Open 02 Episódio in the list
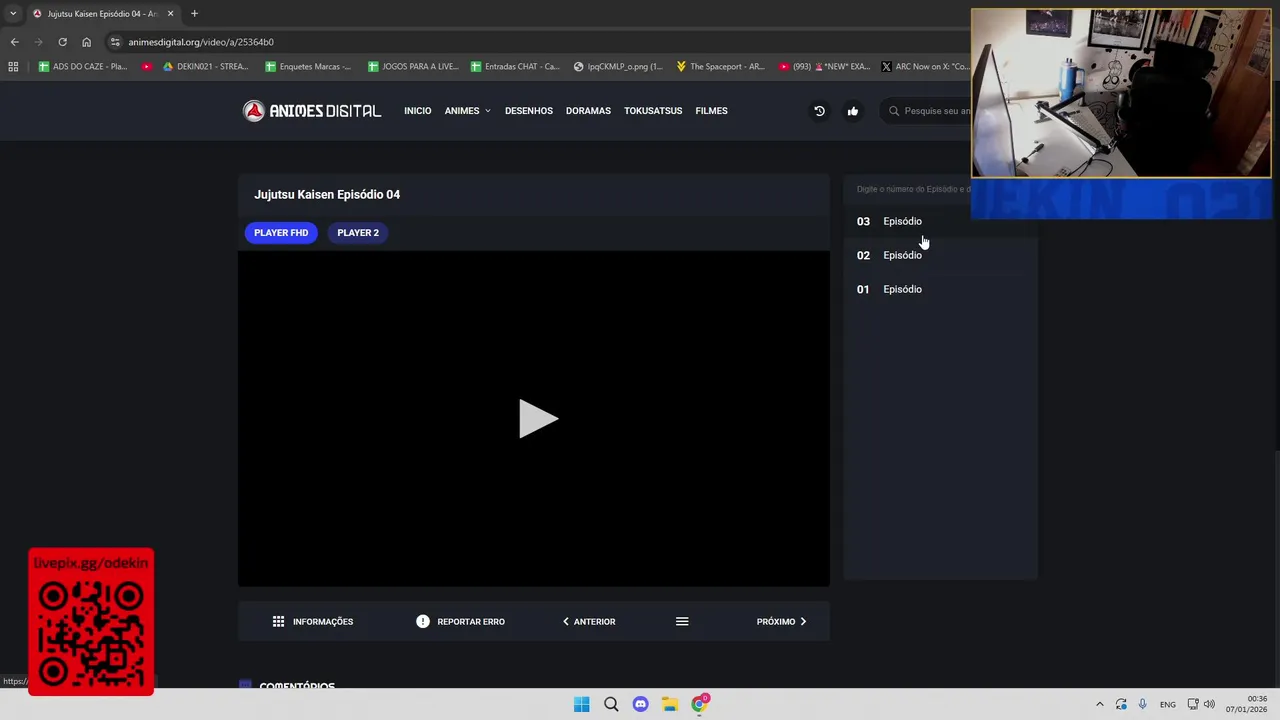 click(940, 255)
